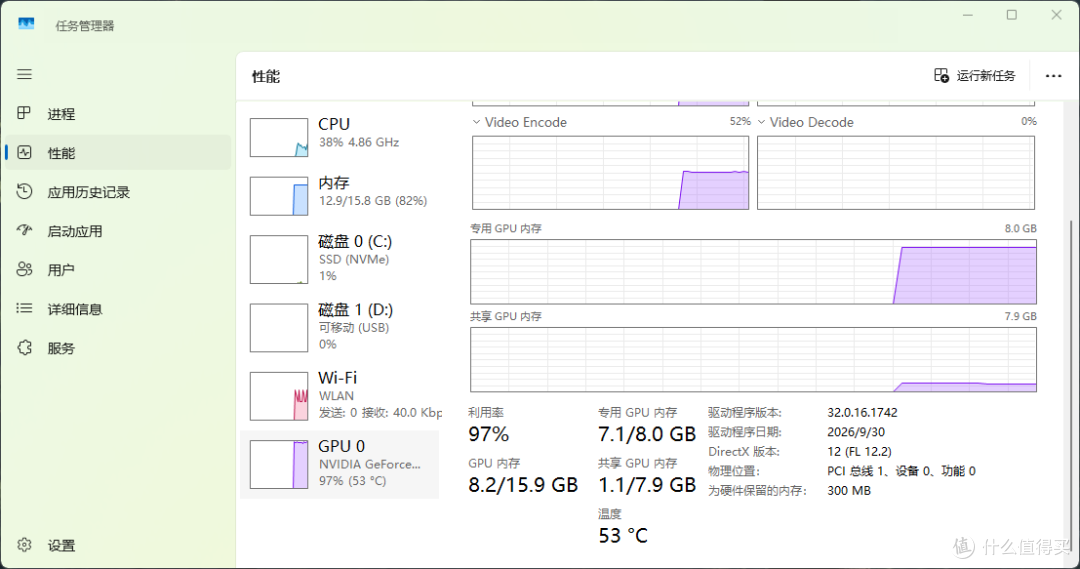Click the 300 MB reserved memory value
Viewport: 1080px width, 569px height.
(x=849, y=490)
